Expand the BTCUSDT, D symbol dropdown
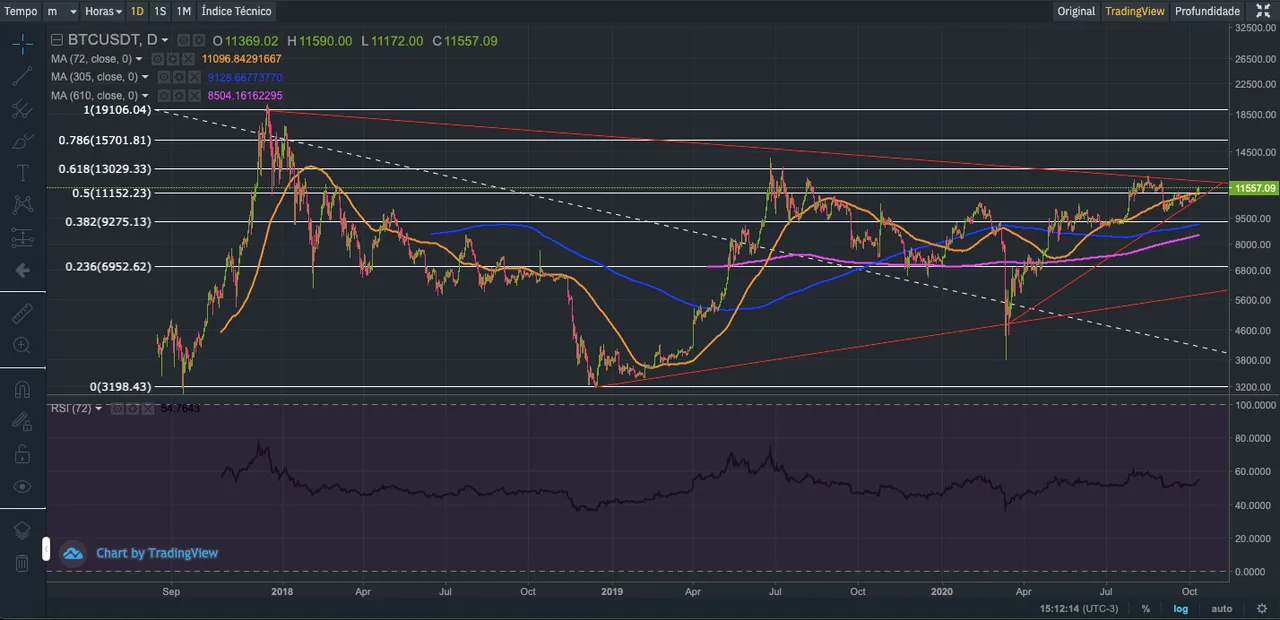 click(165, 40)
